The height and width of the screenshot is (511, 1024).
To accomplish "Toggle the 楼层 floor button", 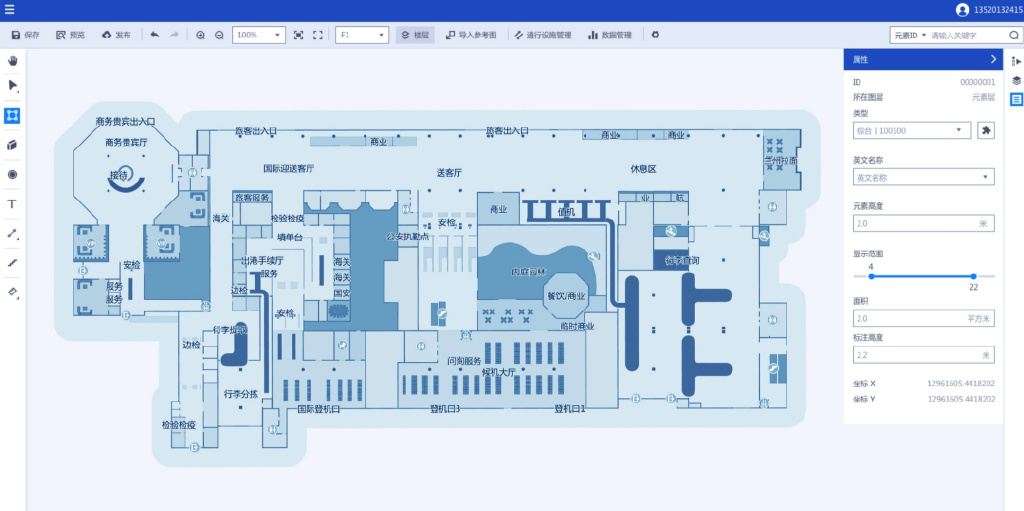I will (415, 35).
